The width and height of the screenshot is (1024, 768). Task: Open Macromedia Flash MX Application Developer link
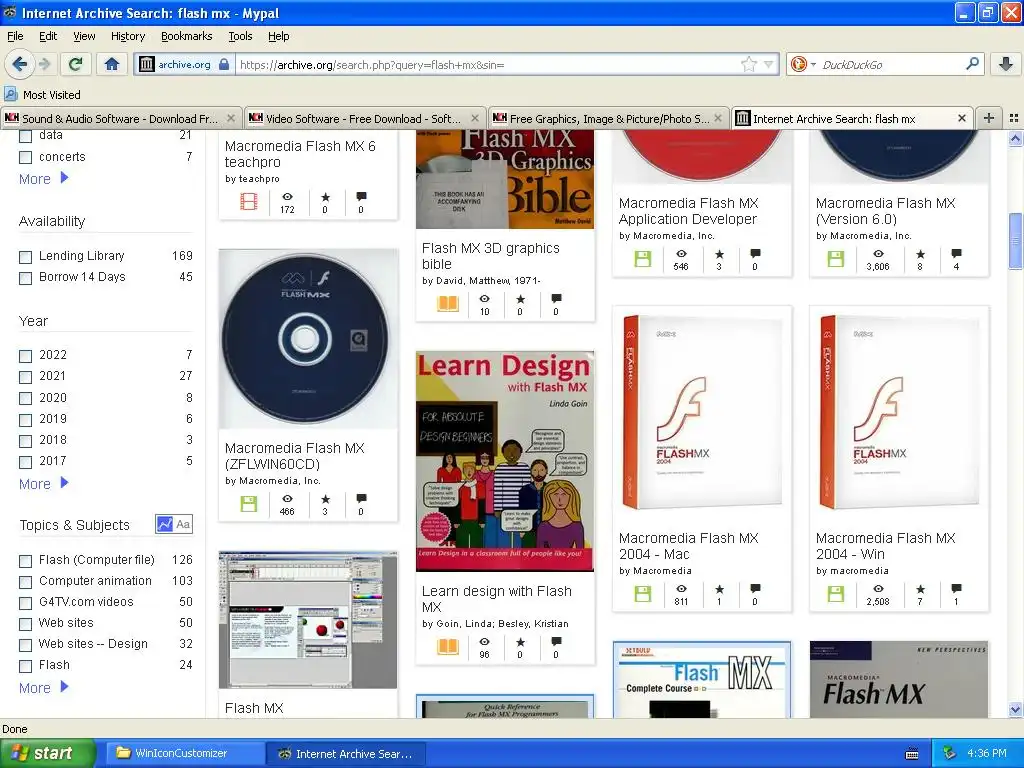[x=688, y=211]
